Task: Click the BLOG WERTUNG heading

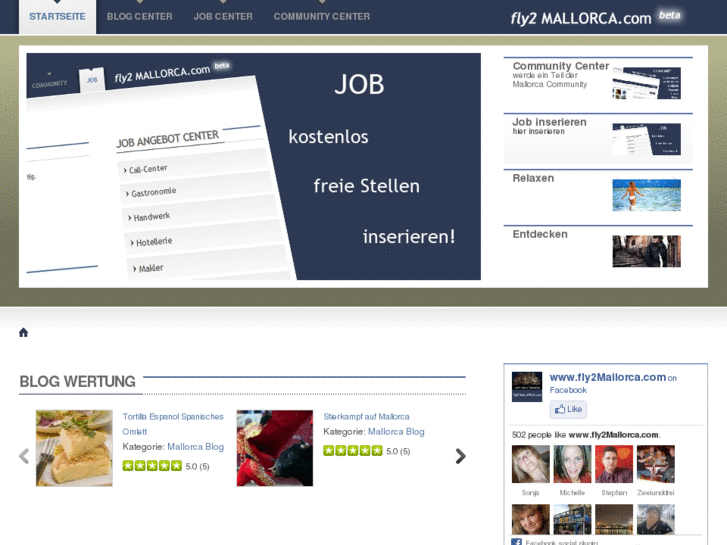Action: point(77,382)
